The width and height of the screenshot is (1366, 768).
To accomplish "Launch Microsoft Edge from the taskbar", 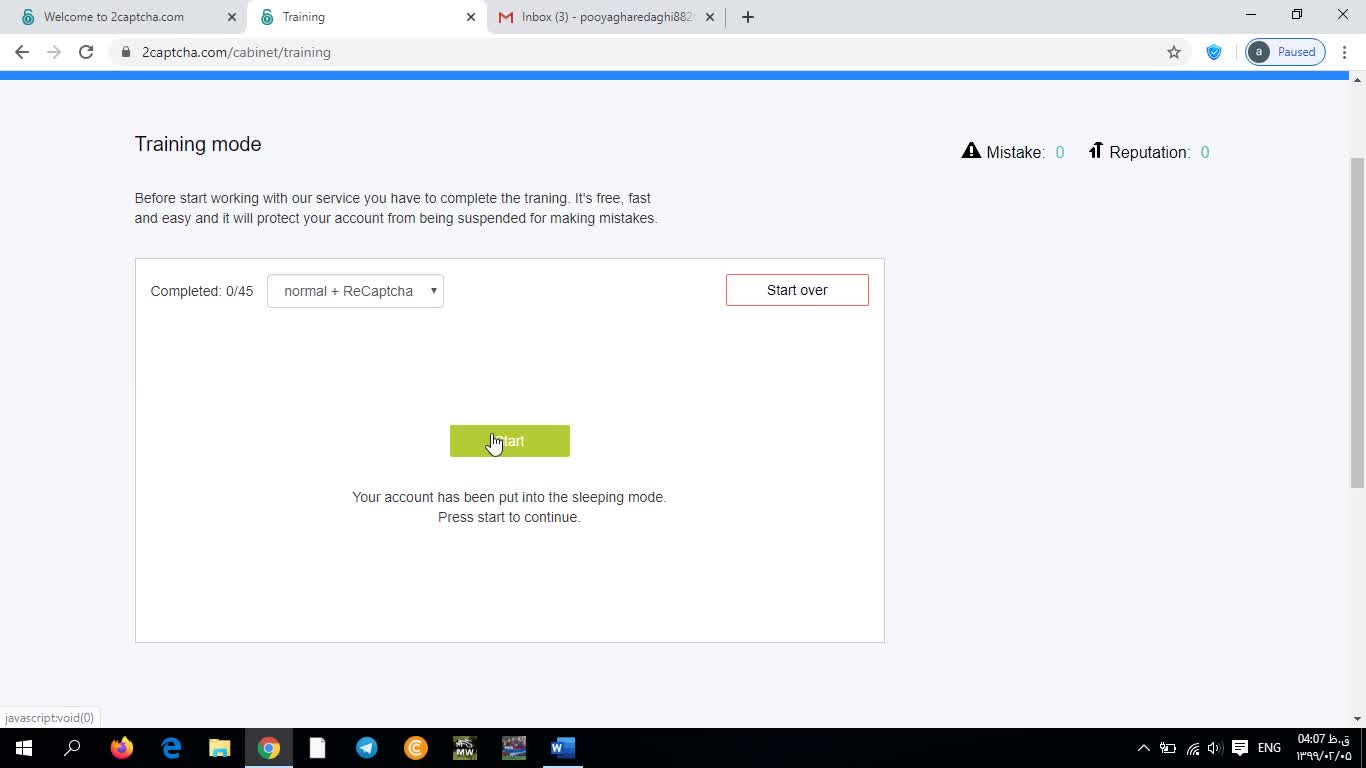I will 171,748.
